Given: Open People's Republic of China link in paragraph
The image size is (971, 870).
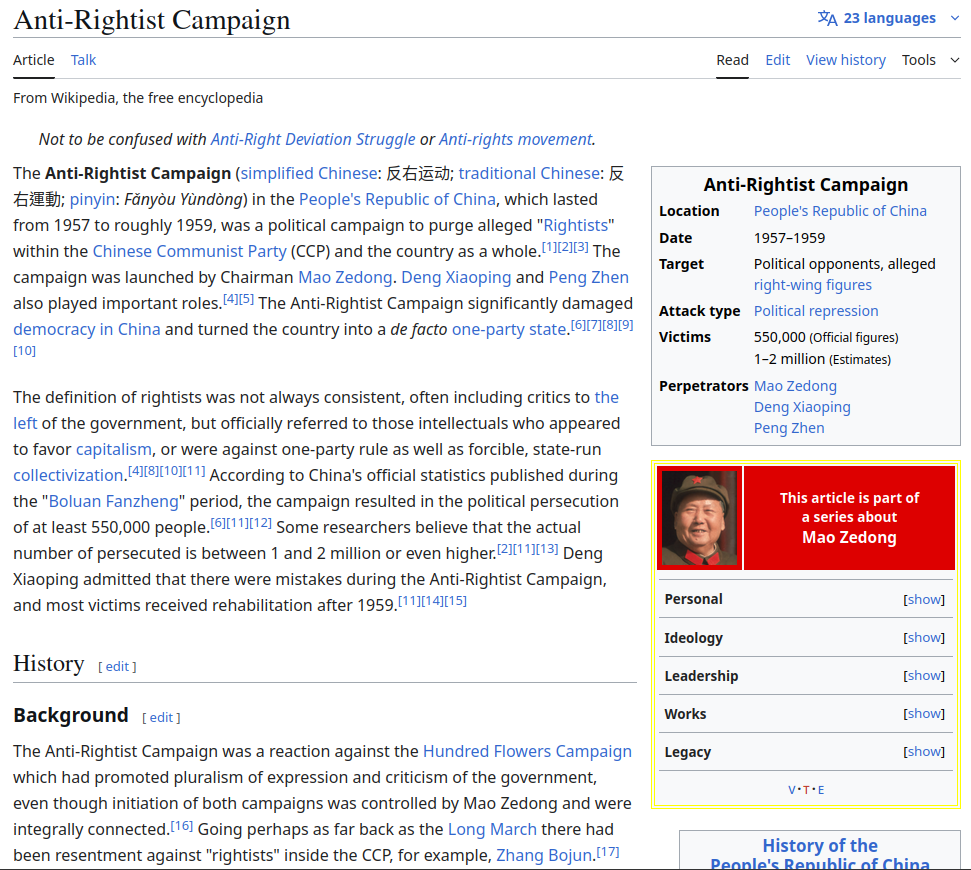Looking at the screenshot, I should pos(397,199).
